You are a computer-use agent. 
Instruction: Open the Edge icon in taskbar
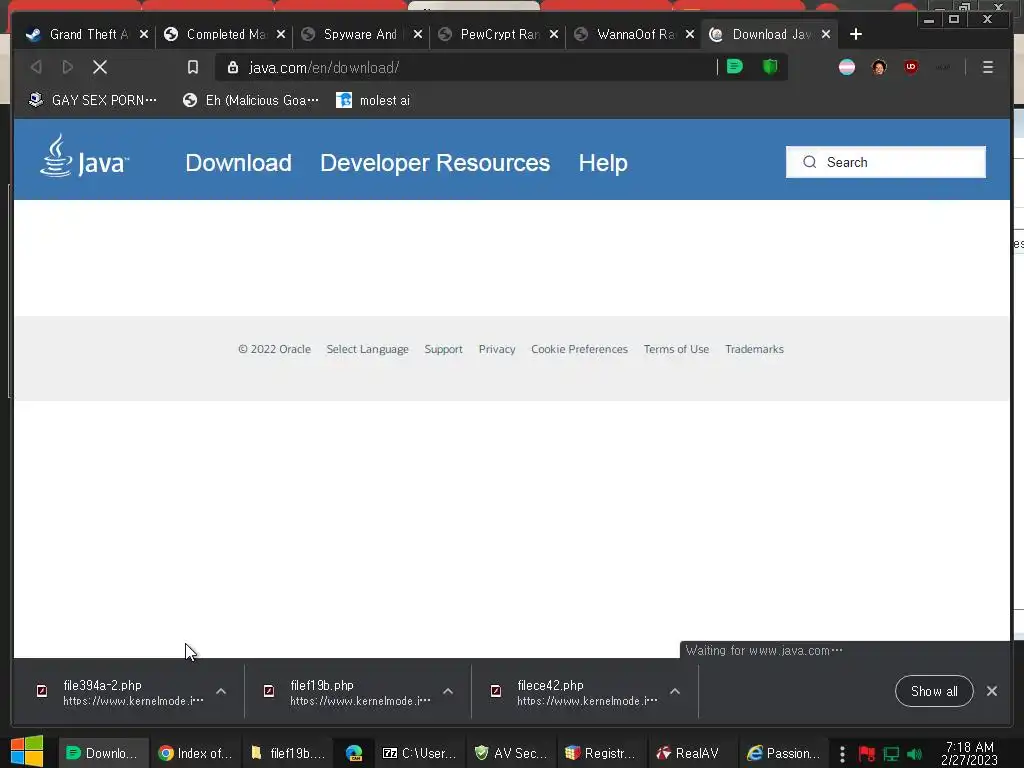click(354, 753)
